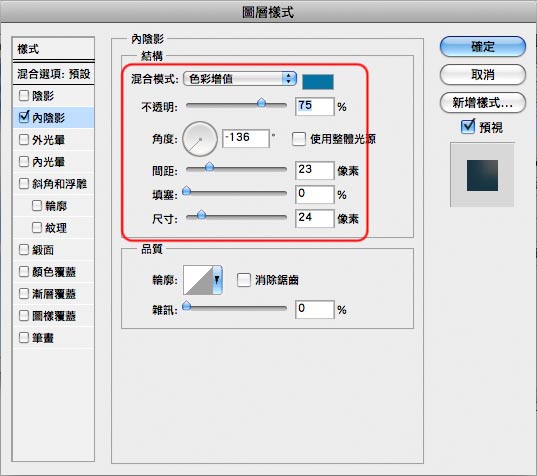537x476 pixels.
Task: Enable the 筆畫 stroke checkbox
Action: (24, 337)
